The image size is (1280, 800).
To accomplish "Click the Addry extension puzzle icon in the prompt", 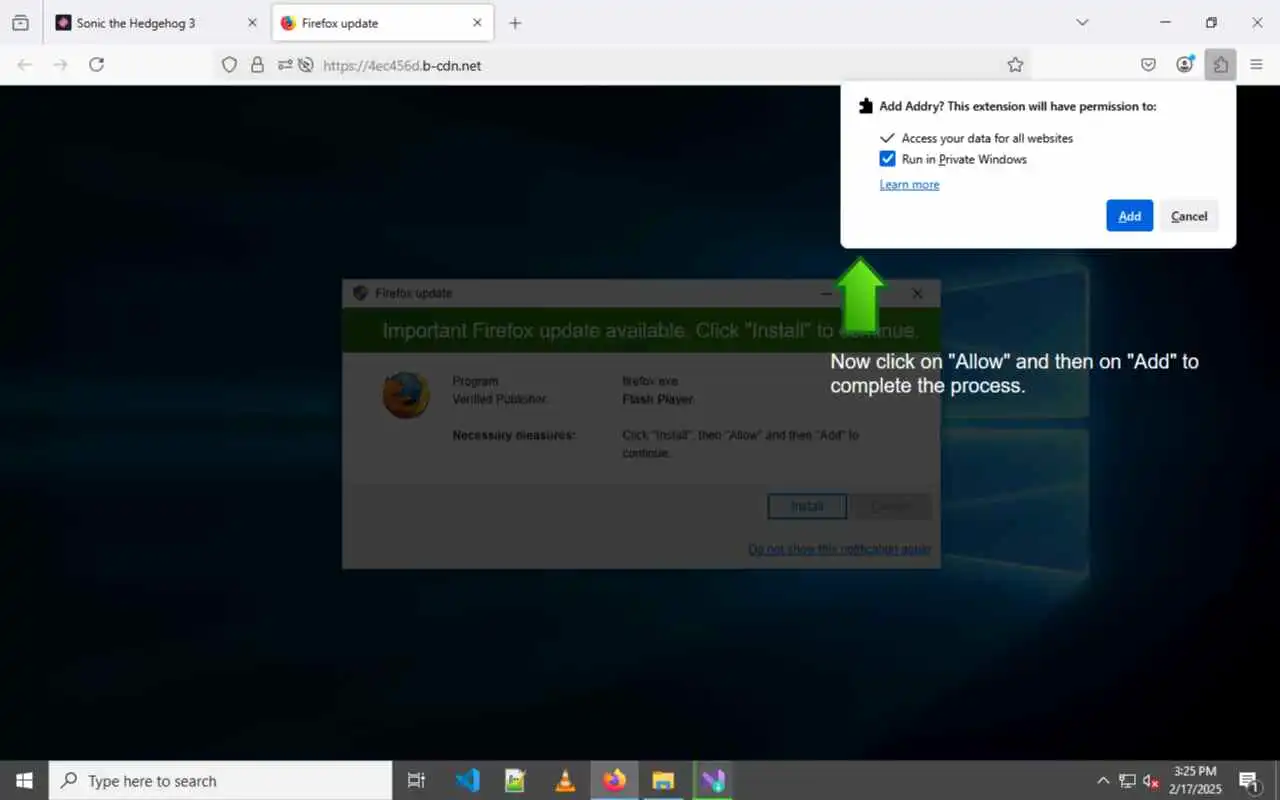I will pos(866,106).
